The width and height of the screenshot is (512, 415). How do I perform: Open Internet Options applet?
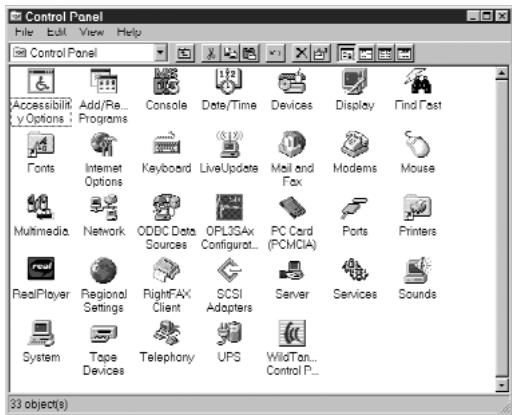(x=104, y=144)
